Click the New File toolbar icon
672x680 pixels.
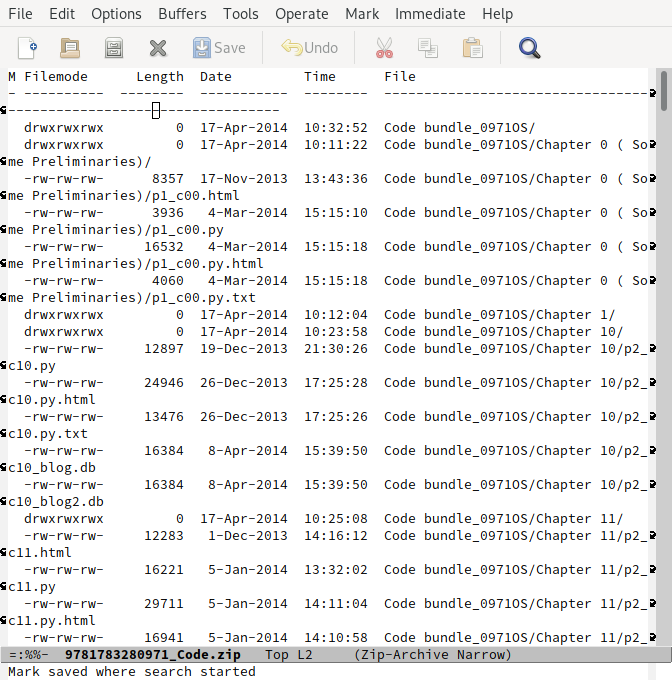pyautogui.click(x=28, y=47)
